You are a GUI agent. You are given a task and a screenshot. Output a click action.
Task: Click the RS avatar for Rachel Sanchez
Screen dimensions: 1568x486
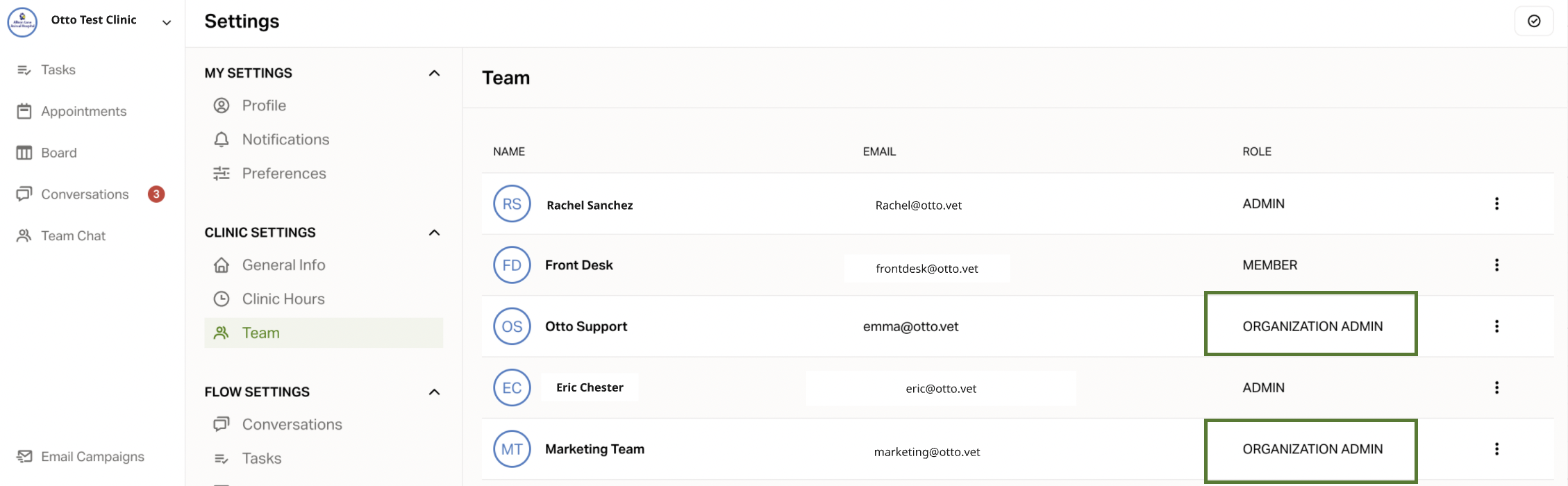tap(512, 204)
